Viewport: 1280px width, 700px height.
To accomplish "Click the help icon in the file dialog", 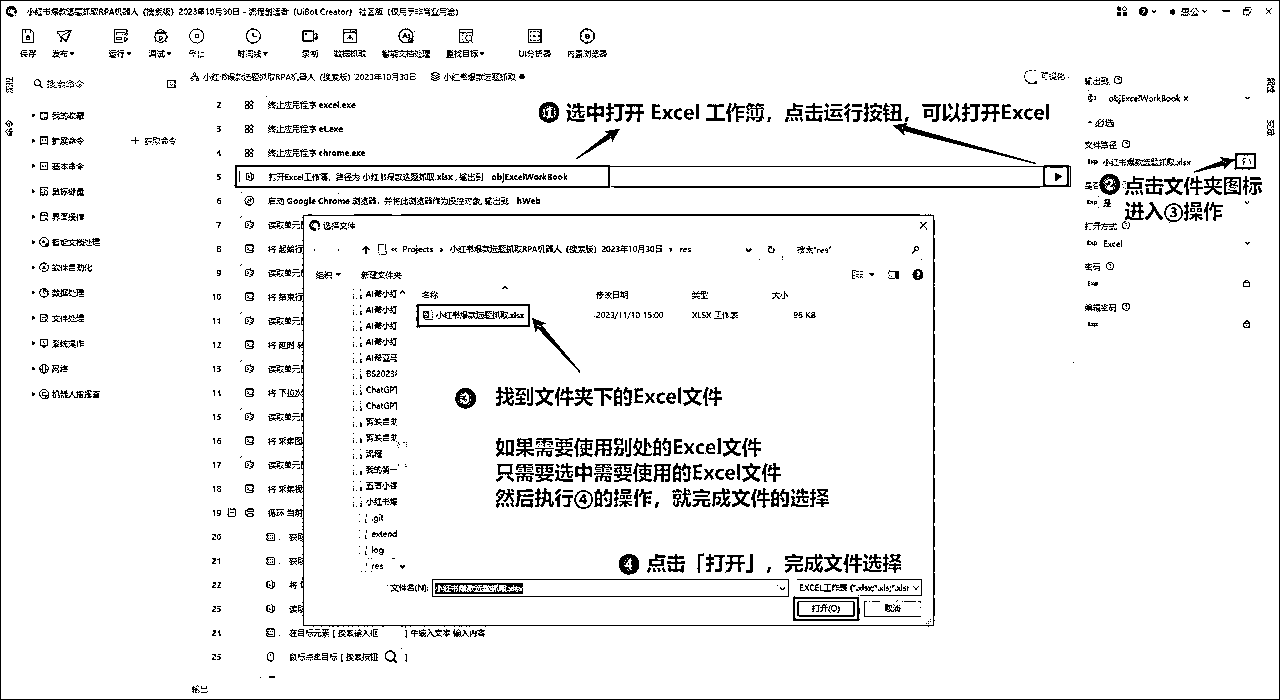I will [x=919, y=275].
